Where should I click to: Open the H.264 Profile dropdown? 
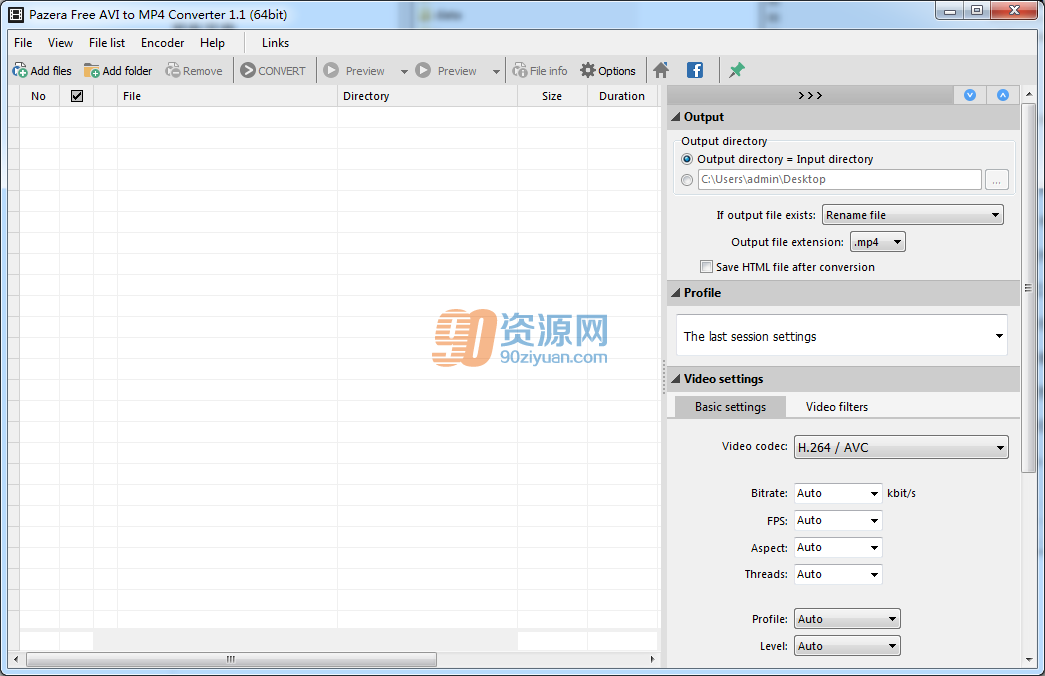tap(847, 619)
